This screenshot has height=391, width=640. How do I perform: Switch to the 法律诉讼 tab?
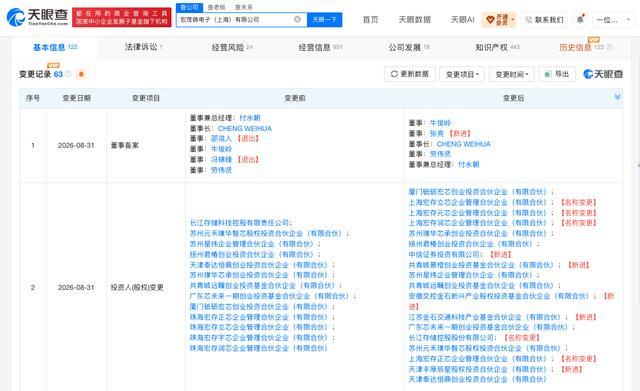[x=143, y=47]
